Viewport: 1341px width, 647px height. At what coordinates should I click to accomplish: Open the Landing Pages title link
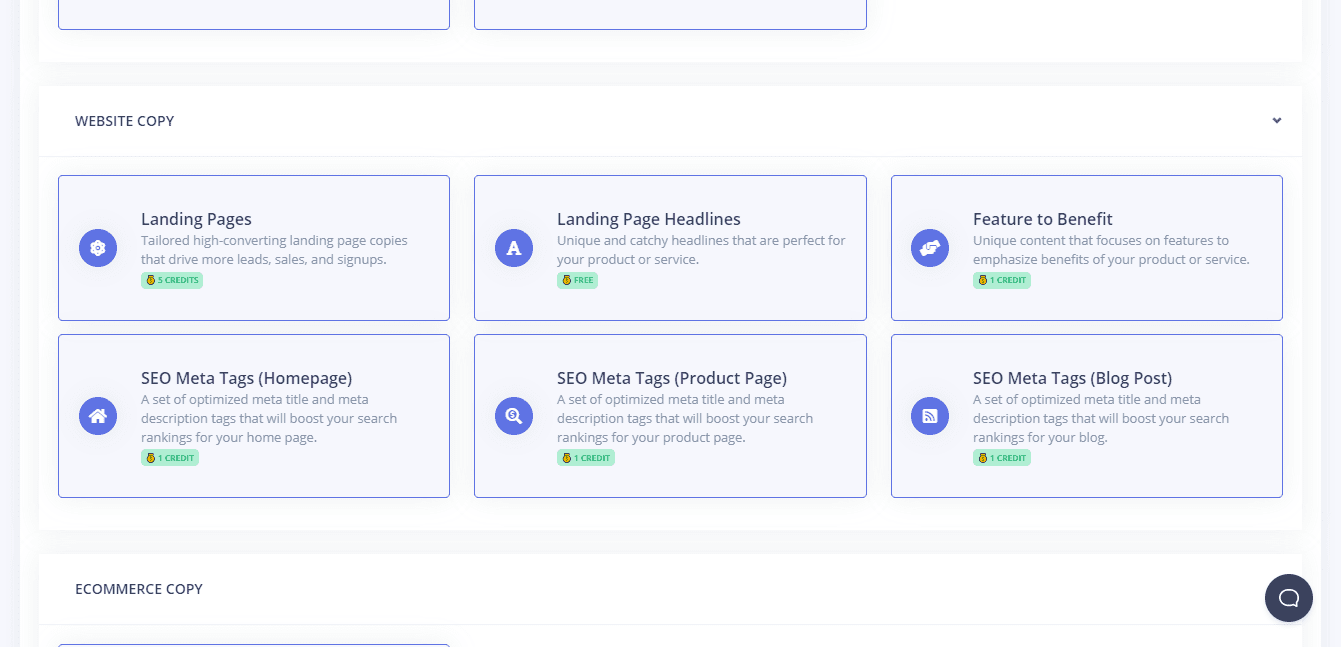196,219
